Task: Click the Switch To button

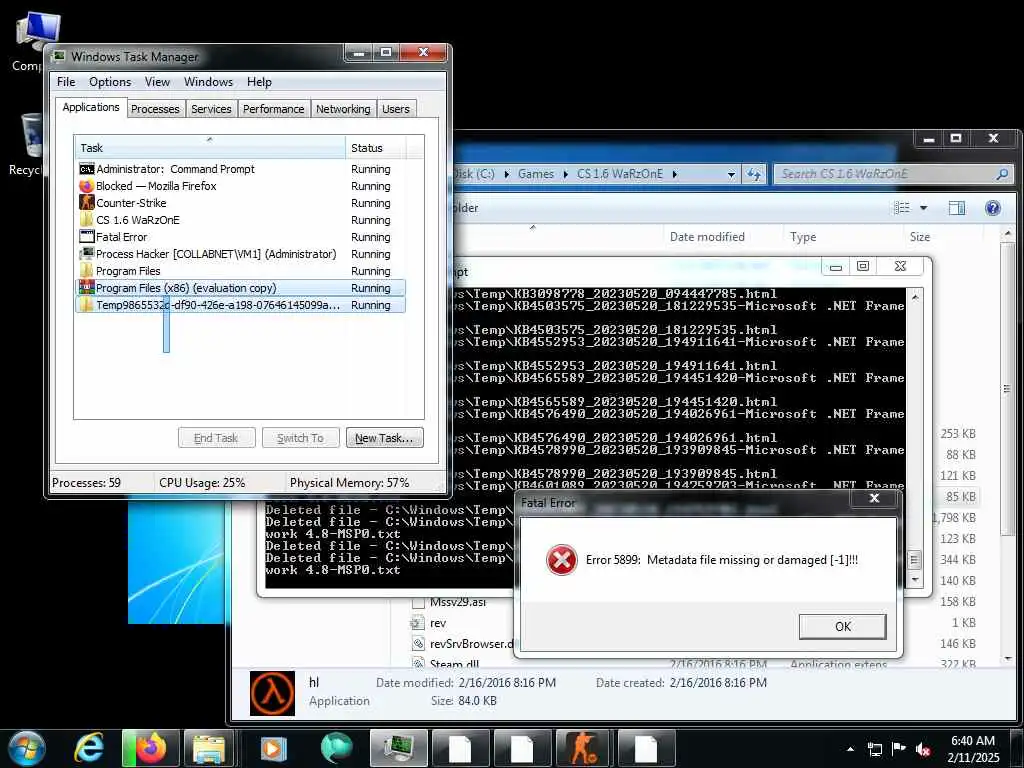Action: click(x=300, y=438)
